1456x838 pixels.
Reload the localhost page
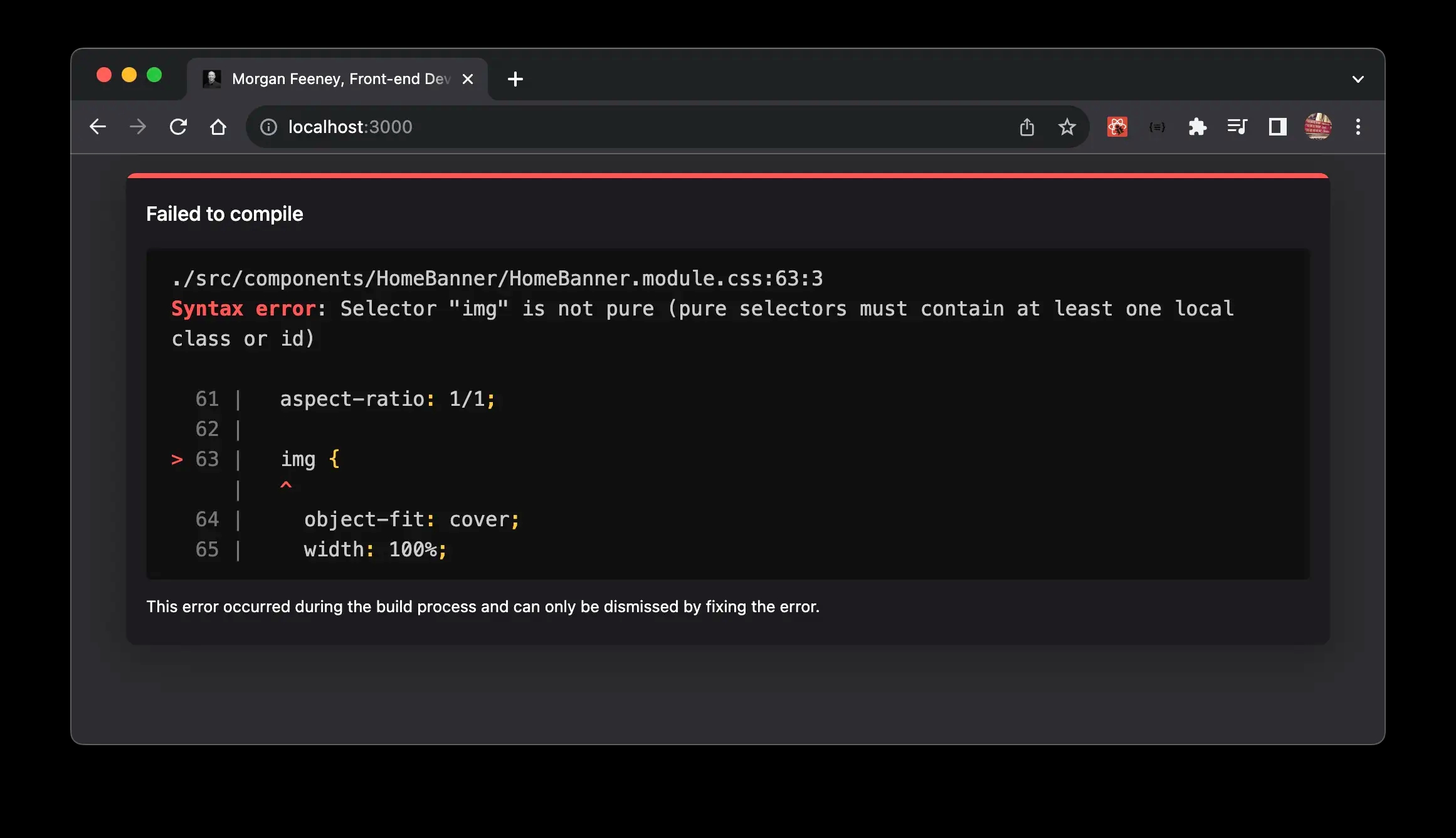click(x=178, y=127)
